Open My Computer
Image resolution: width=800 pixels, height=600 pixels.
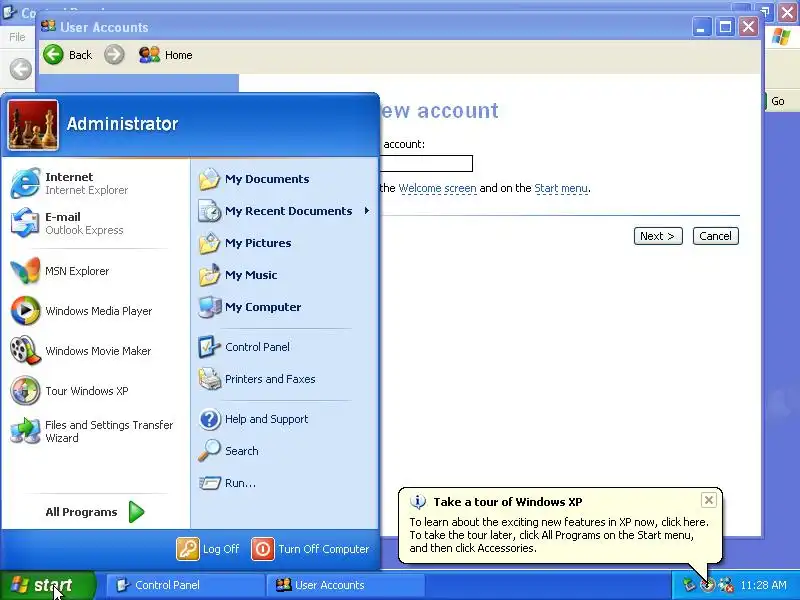[284, 307]
